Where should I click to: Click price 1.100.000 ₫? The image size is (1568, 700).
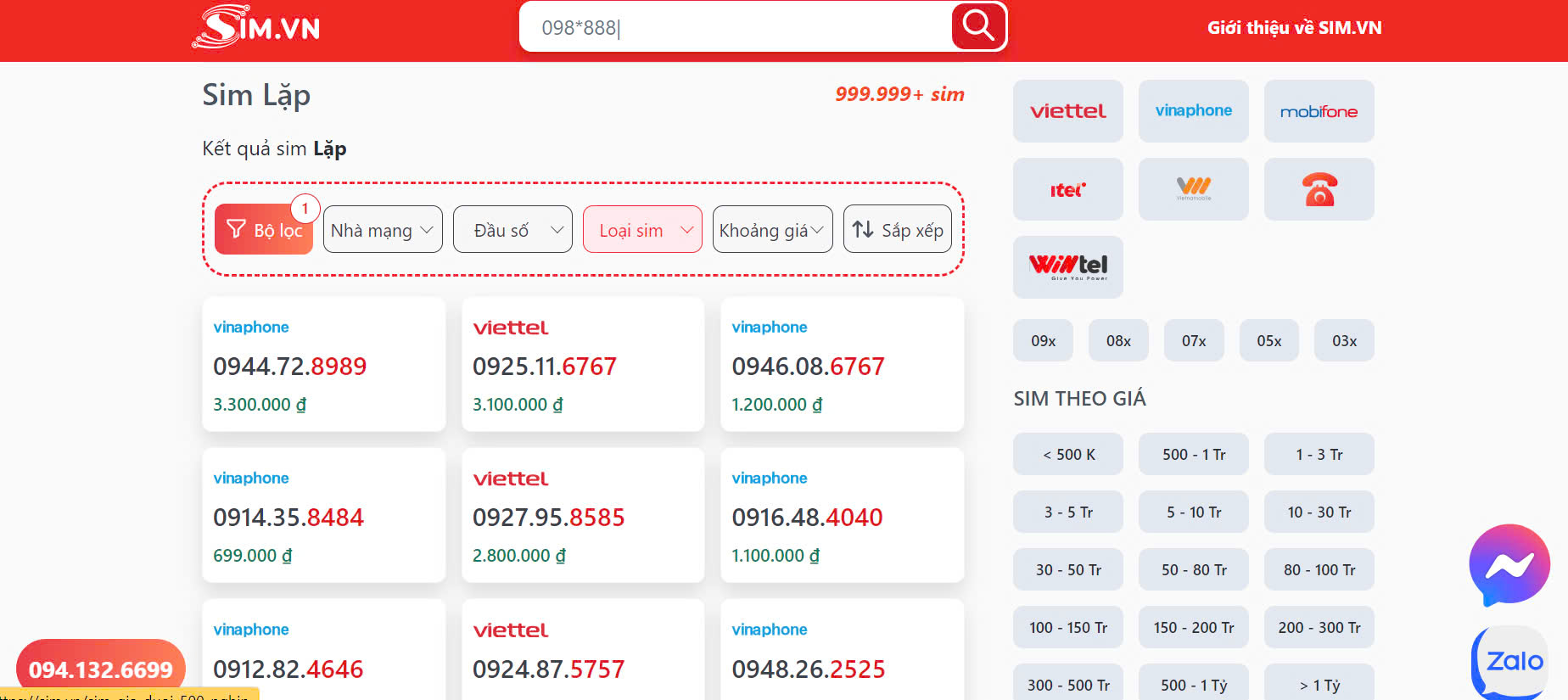(x=776, y=555)
